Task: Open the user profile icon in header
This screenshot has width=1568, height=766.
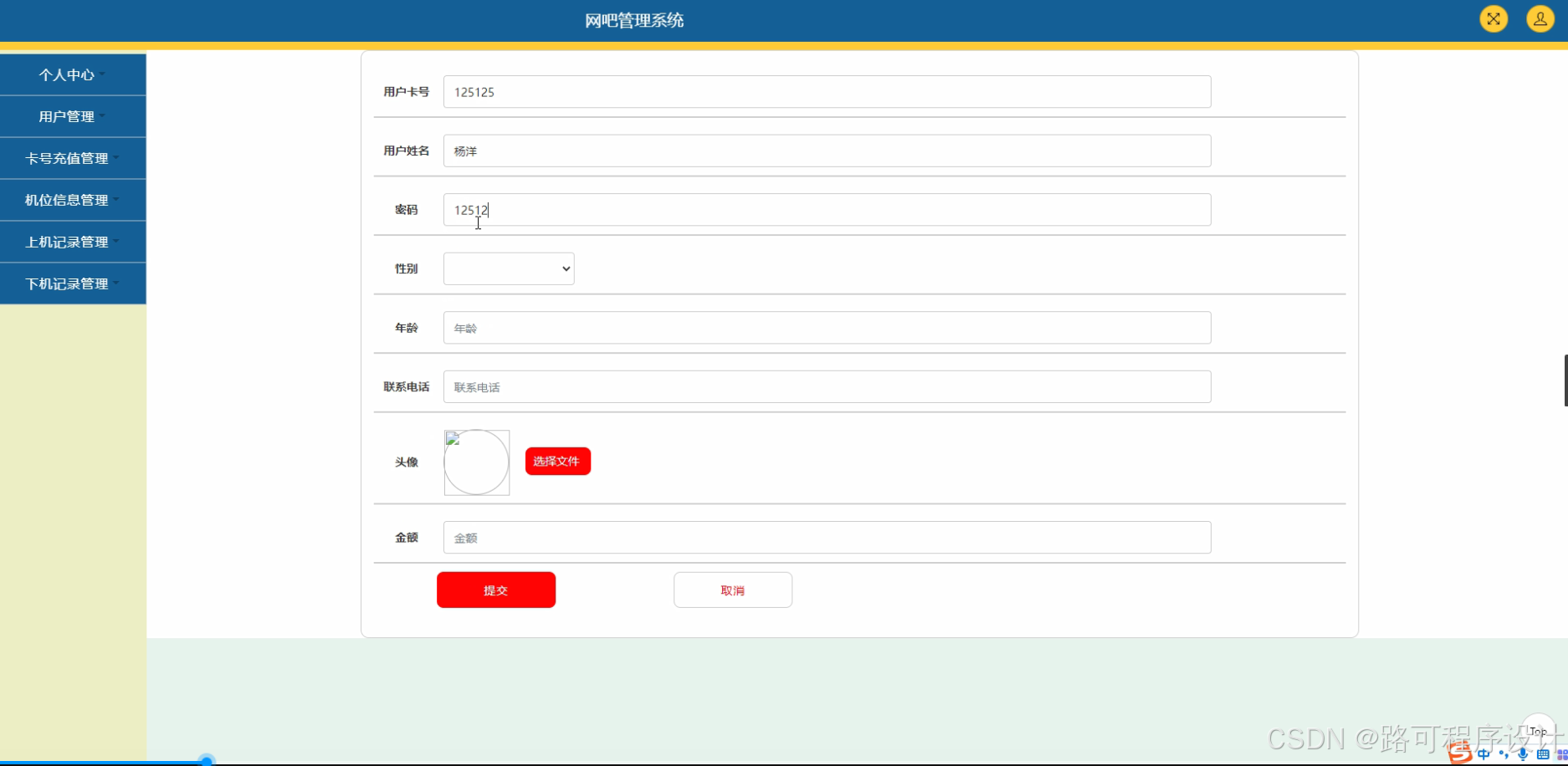Action: click(x=1540, y=18)
